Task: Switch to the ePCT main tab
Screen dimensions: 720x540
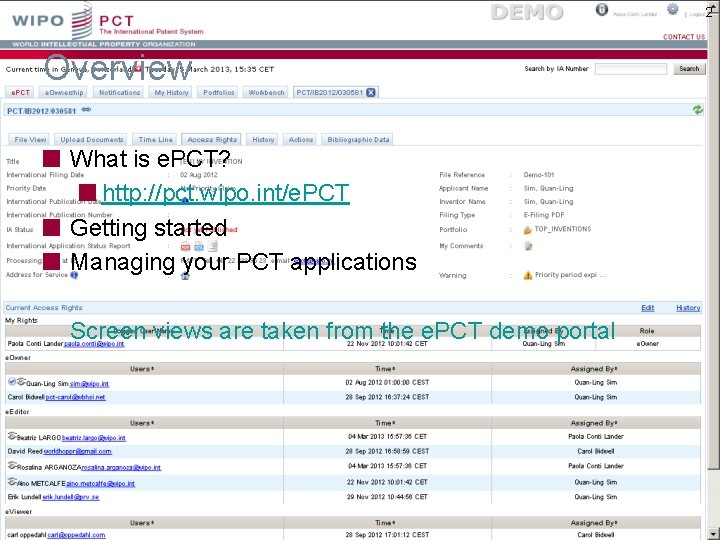Action: (x=20, y=92)
